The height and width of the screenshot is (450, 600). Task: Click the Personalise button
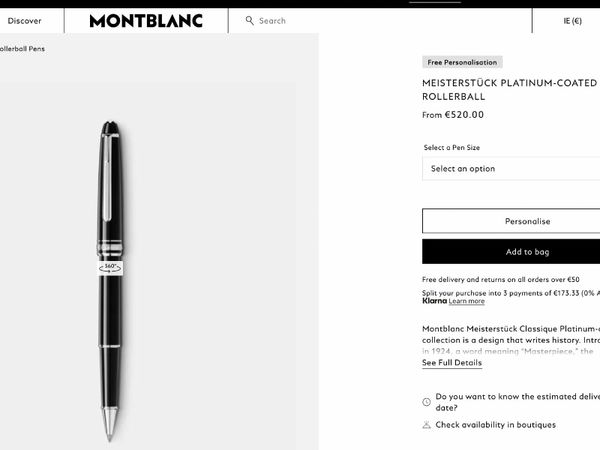(511, 221)
